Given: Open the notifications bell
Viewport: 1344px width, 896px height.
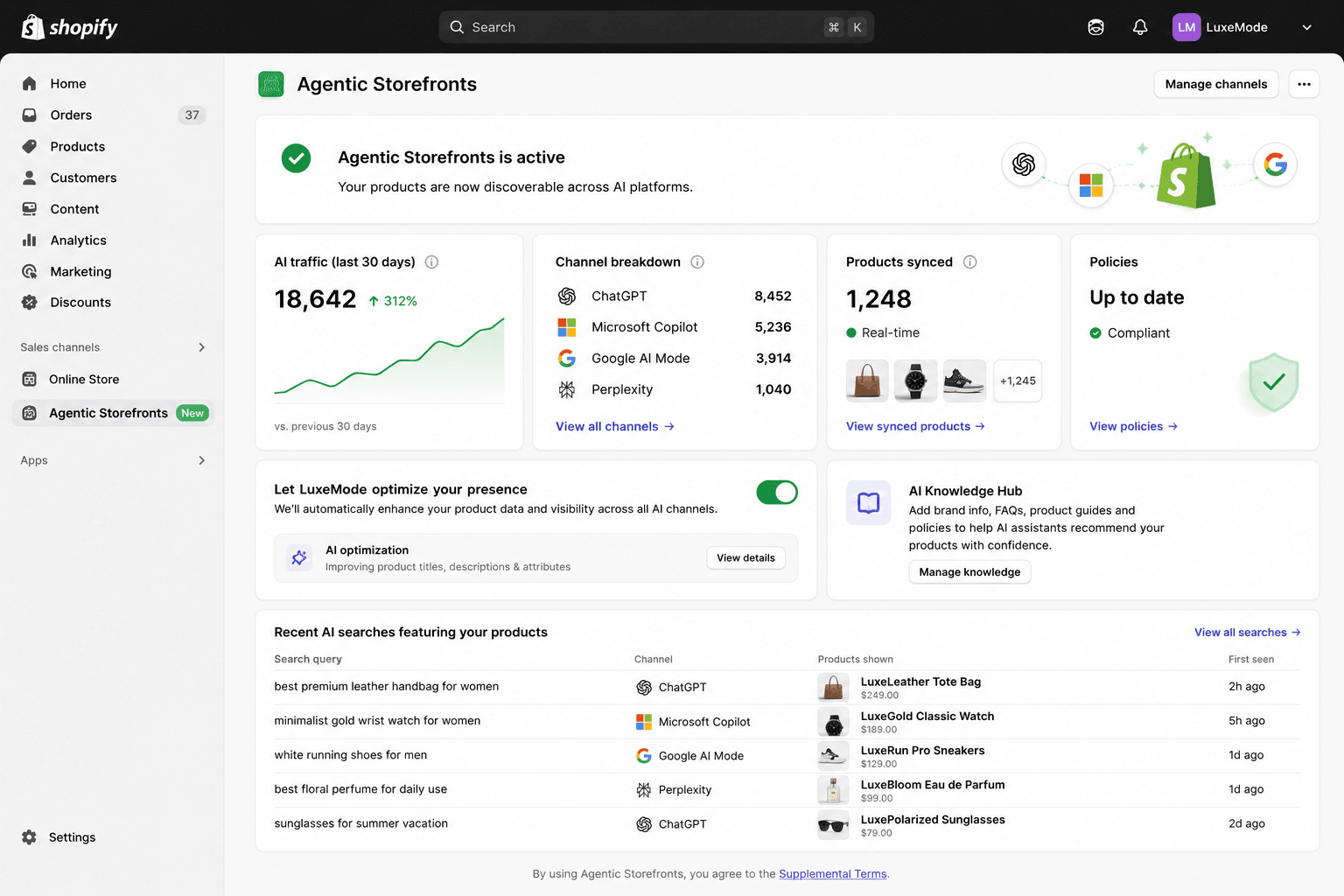Looking at the screenshot, I should click(x=1140, y=27).
